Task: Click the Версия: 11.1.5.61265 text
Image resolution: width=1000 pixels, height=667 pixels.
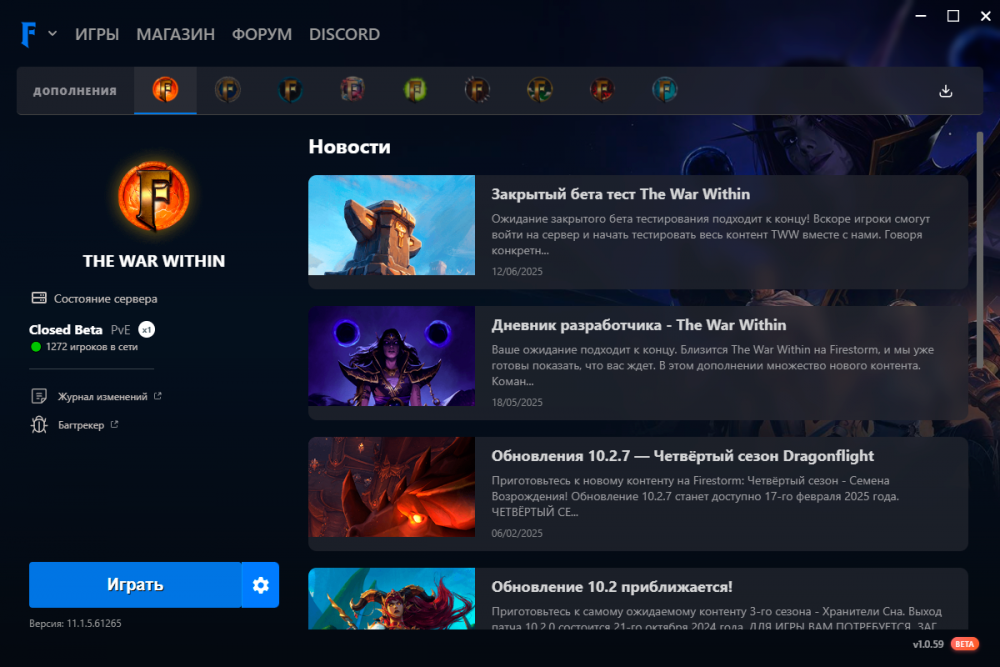Action: click(x=75, y=623)
